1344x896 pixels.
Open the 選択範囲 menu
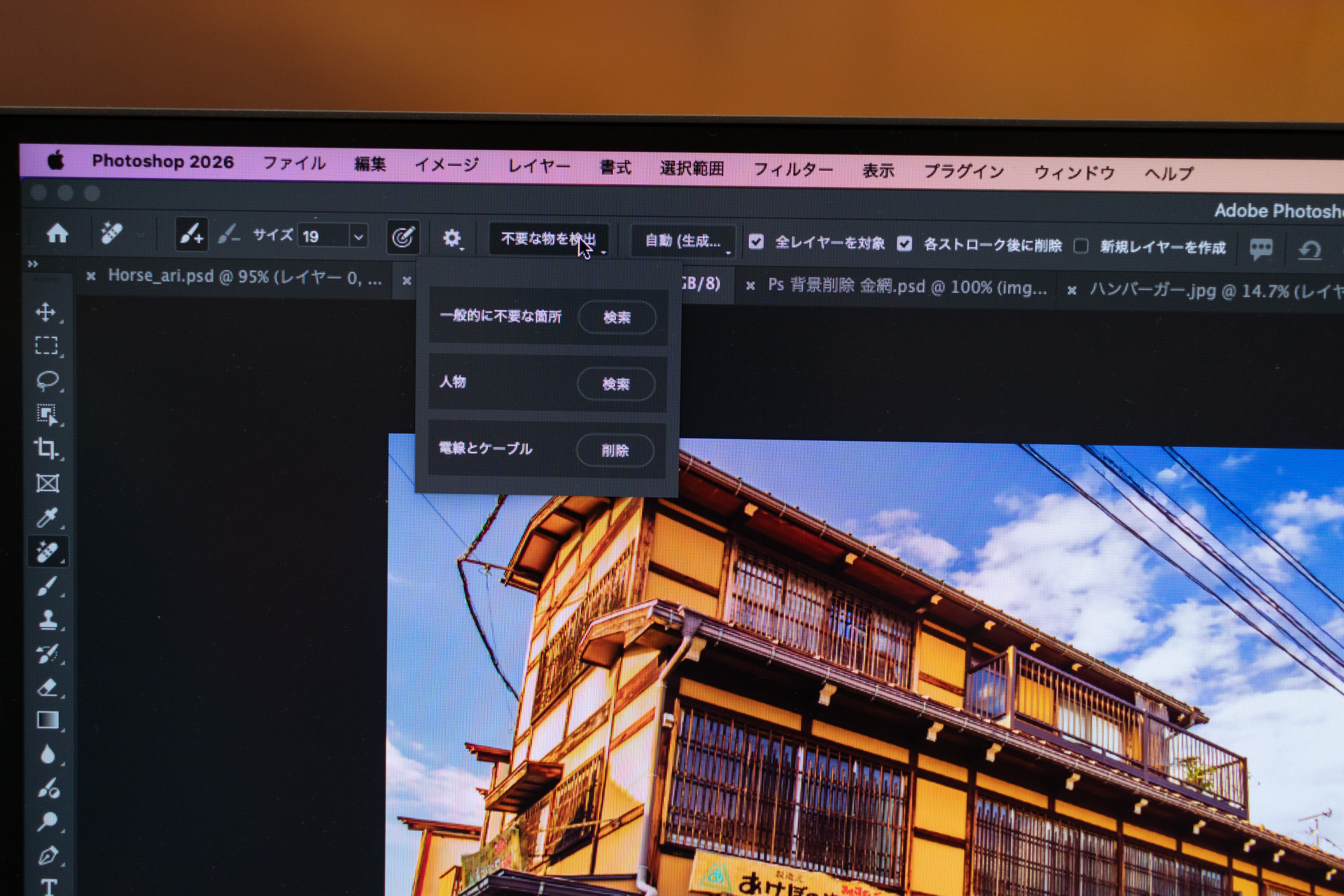(692, 169)
